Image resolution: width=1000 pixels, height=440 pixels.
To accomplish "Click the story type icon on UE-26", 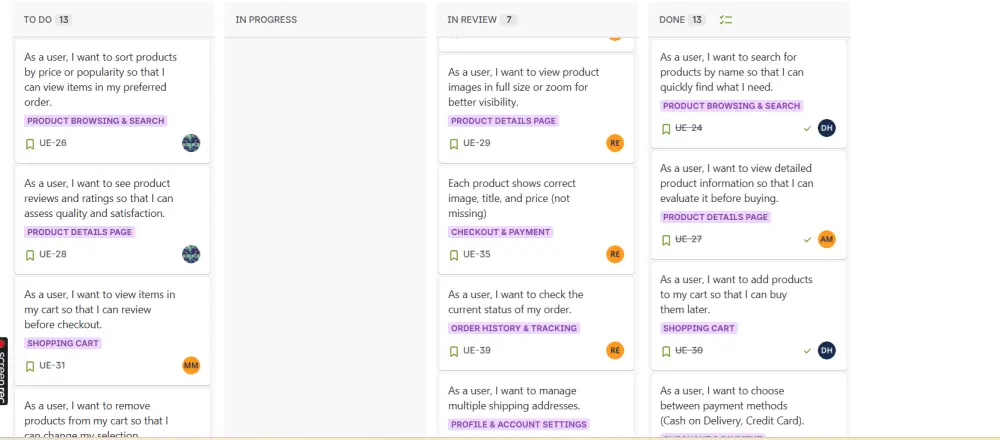I will pyautogui.click(x=30, y=143).
